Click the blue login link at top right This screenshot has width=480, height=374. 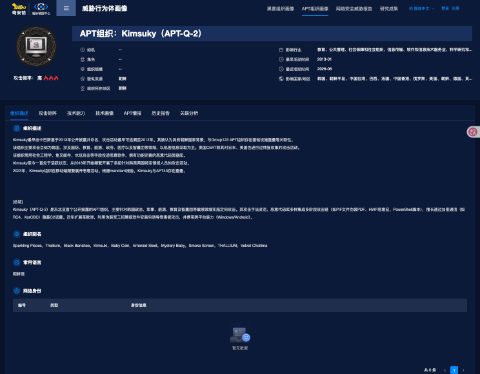click(445, 8)
